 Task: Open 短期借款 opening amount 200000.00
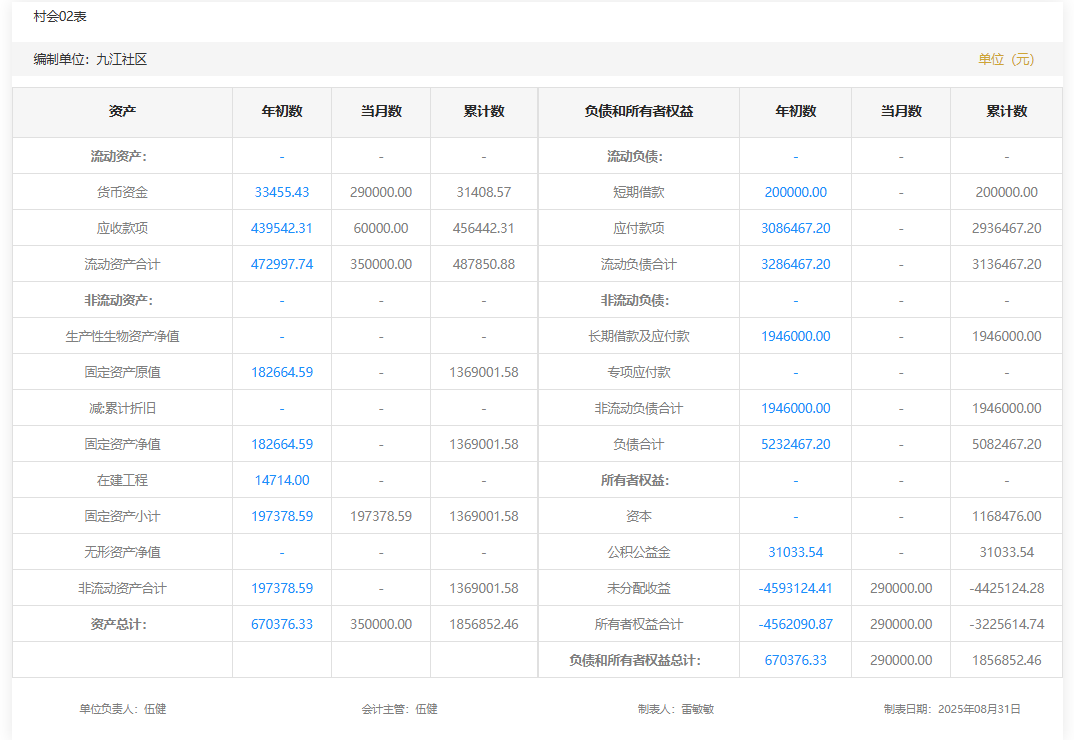point(795,192)
